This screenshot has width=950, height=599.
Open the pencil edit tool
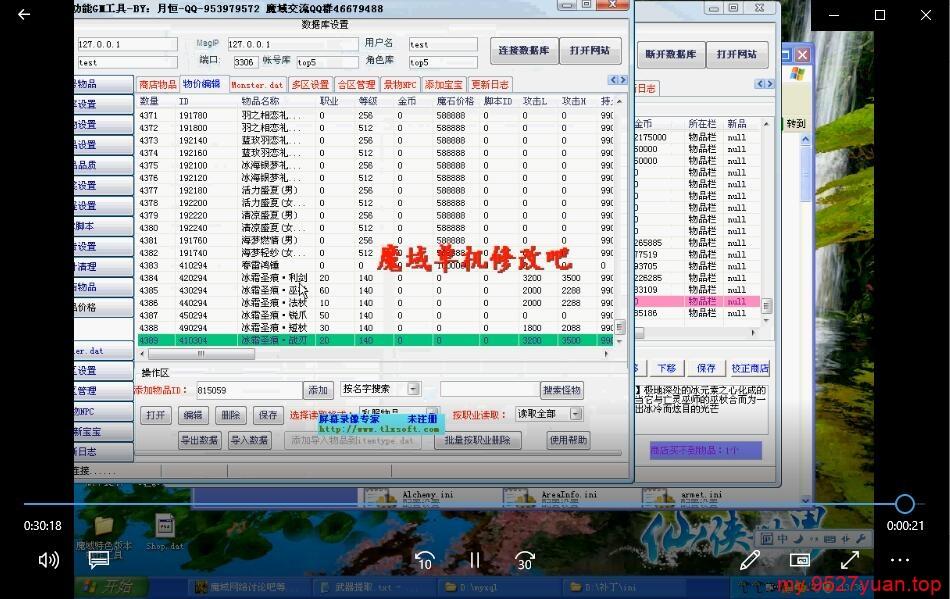click(x=750, y=560)
